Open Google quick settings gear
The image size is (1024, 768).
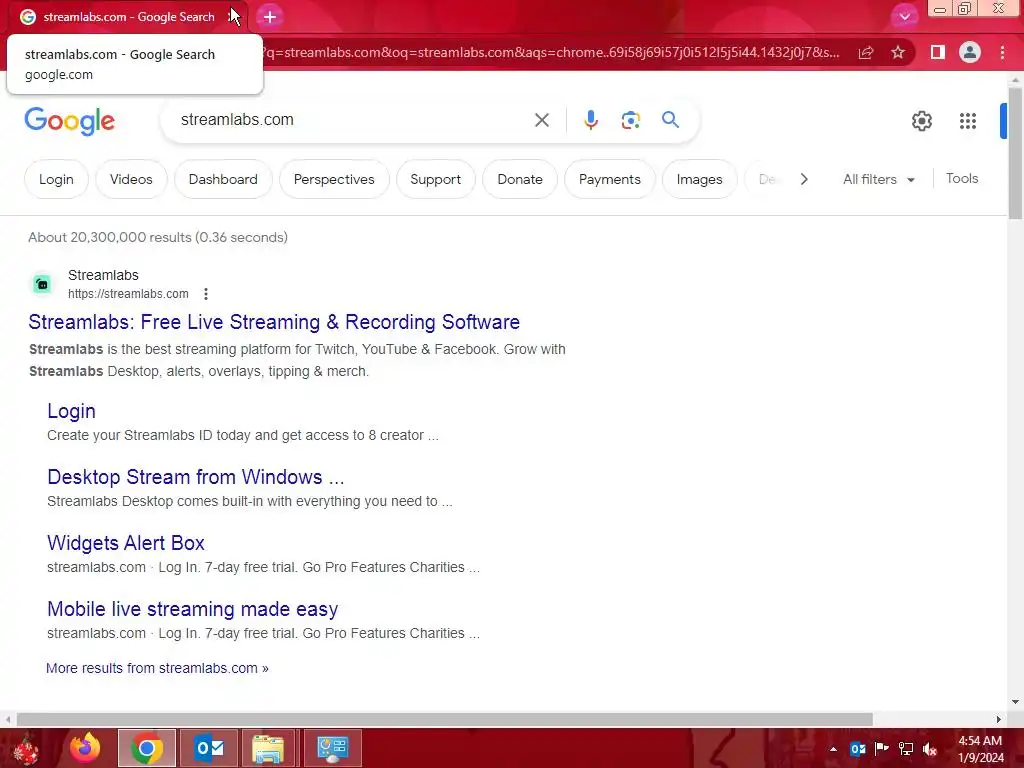tap(921, 121)
